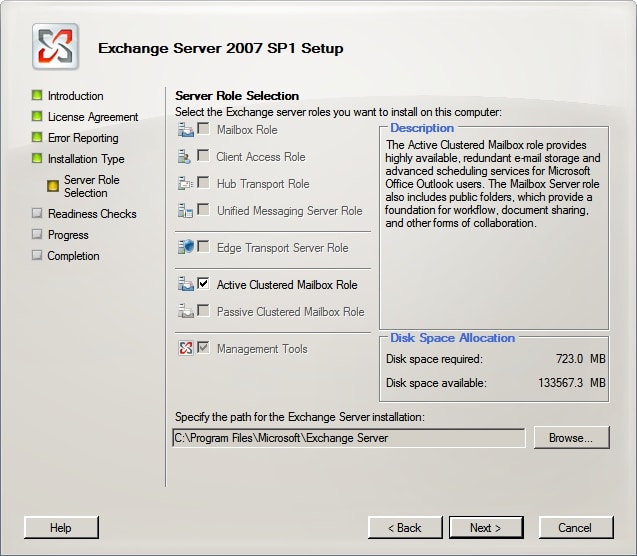Select the Readiness Checks step label

coord(92,214)
